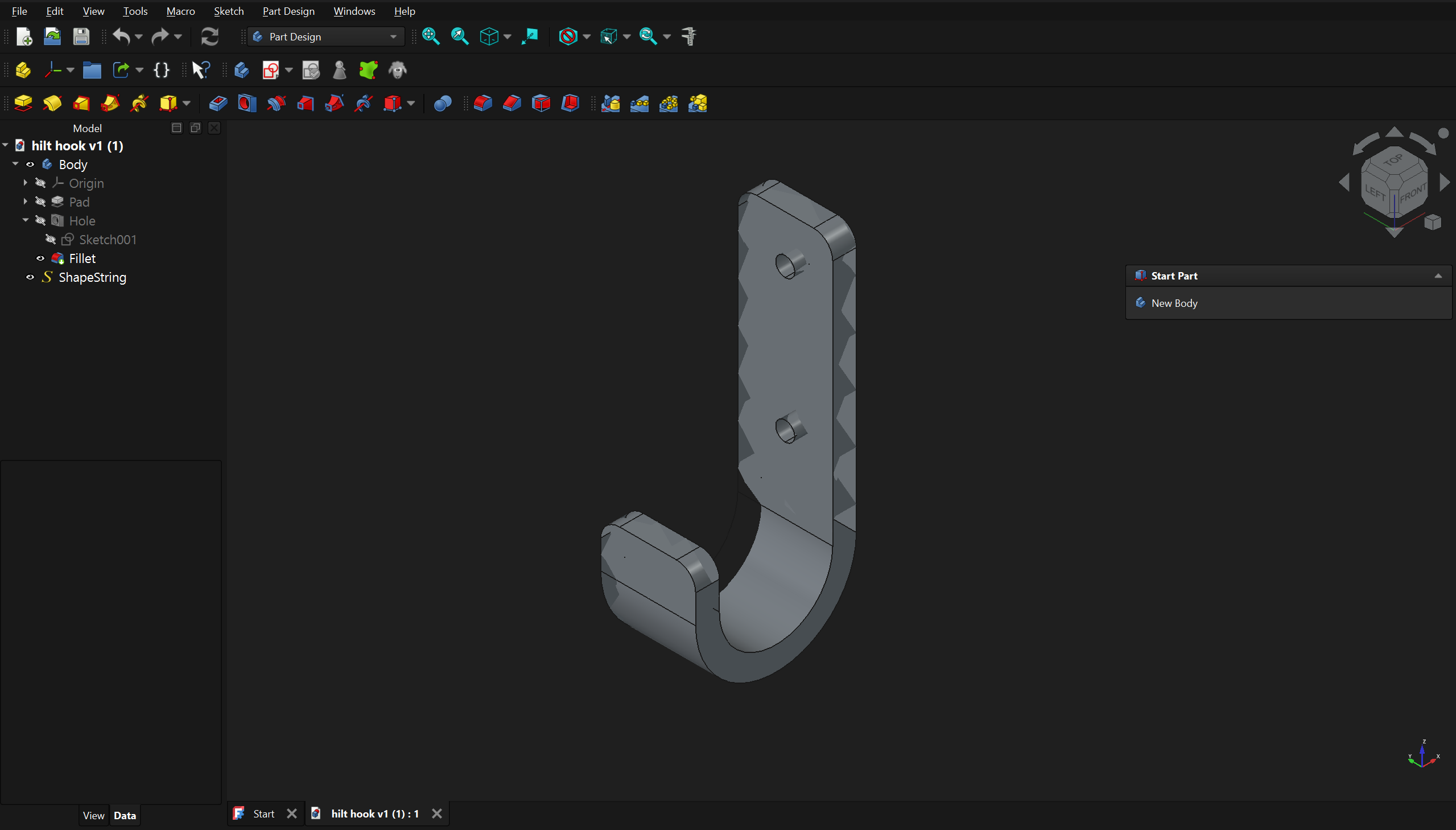The width and height of the screenshot is (1456, 830).
Task: Open the Tools menu
Action: click(135, 11)
